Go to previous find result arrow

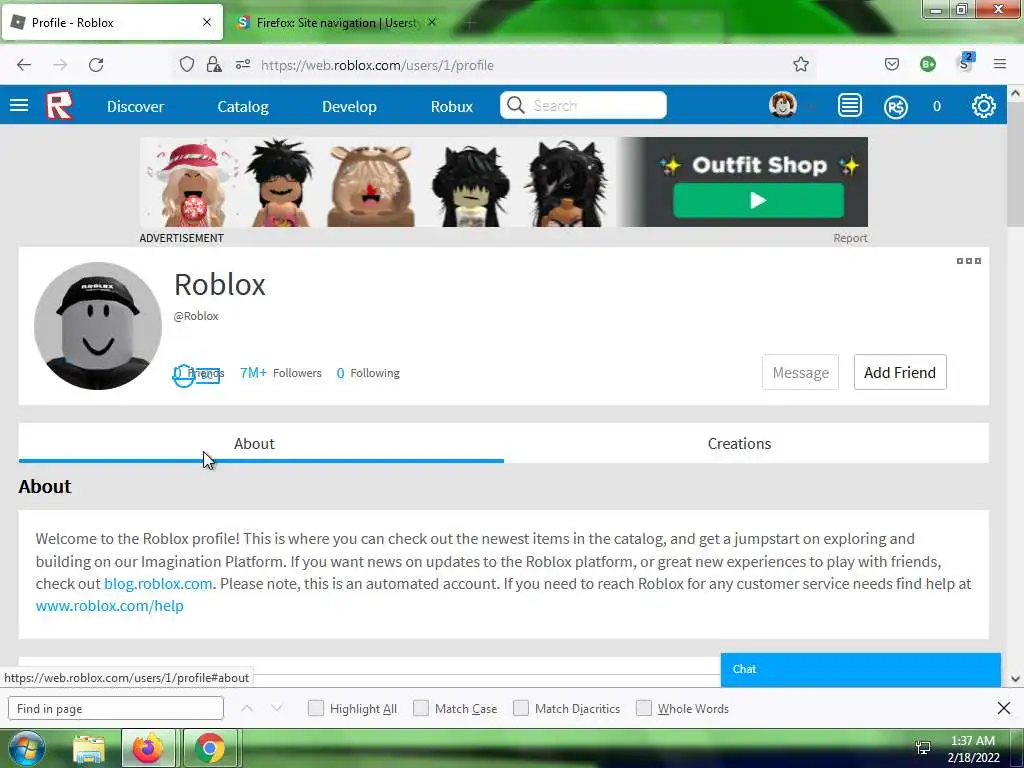coord(247,708)
